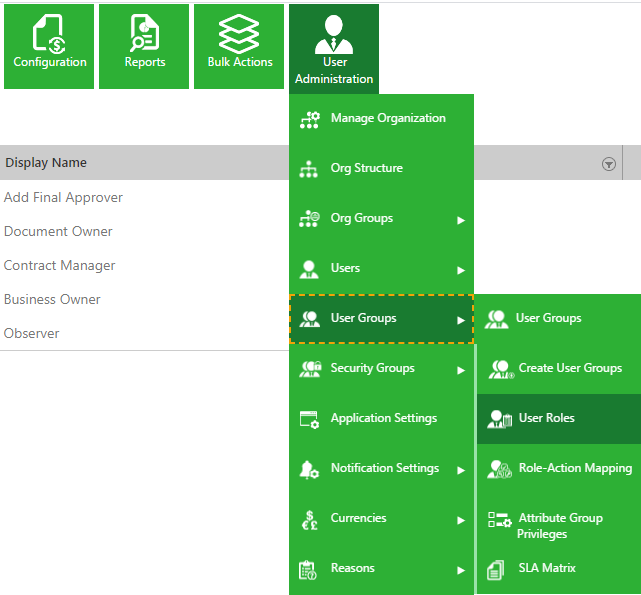Select the Contract Manager row

[60, 266]
